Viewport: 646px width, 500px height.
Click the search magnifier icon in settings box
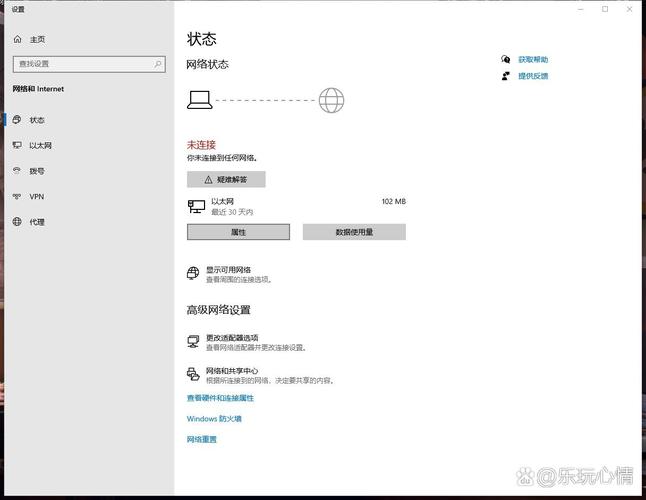point(158,64)
